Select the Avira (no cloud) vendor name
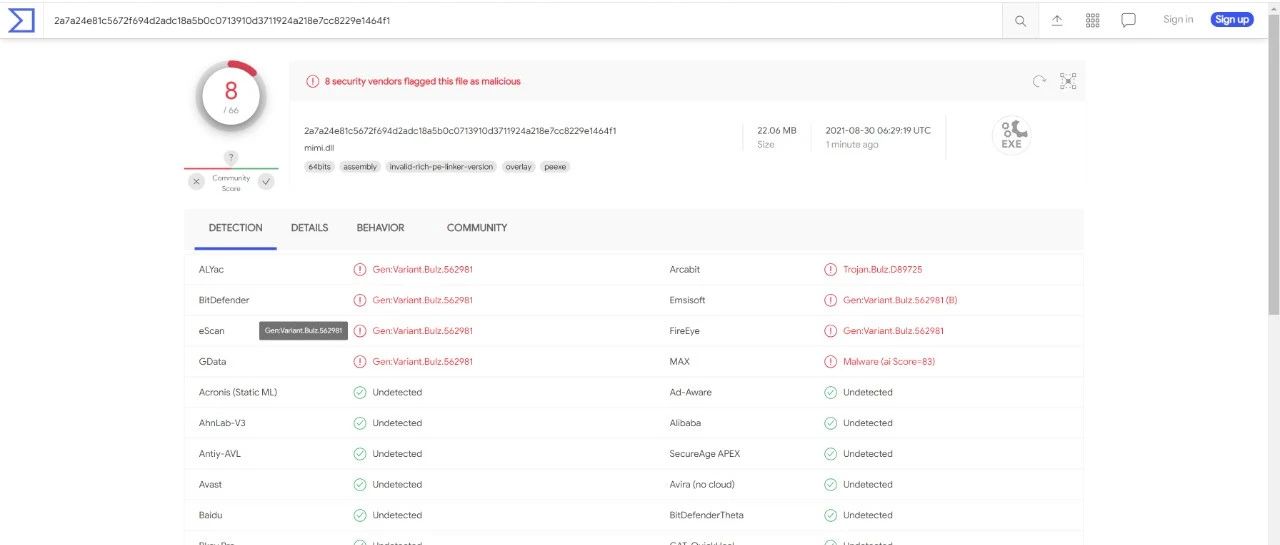The height and width of the screenshot is (545, 1280). pyautogui.click(x=702, y=484)
